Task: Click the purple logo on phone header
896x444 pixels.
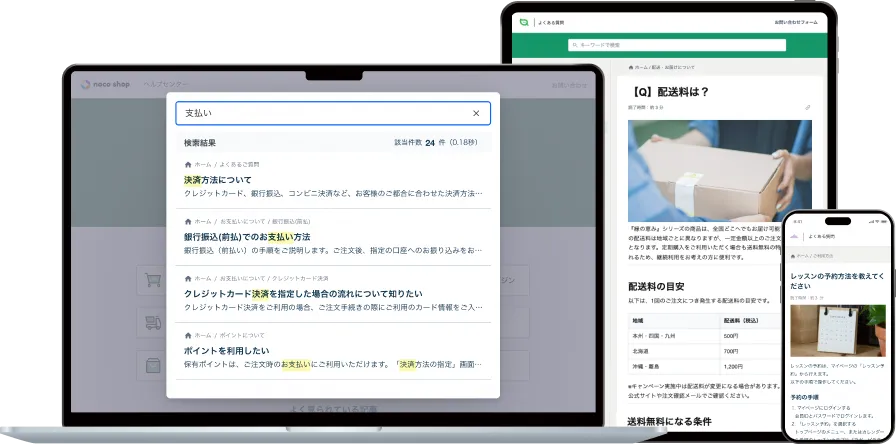Action: [x=796, y=236]
